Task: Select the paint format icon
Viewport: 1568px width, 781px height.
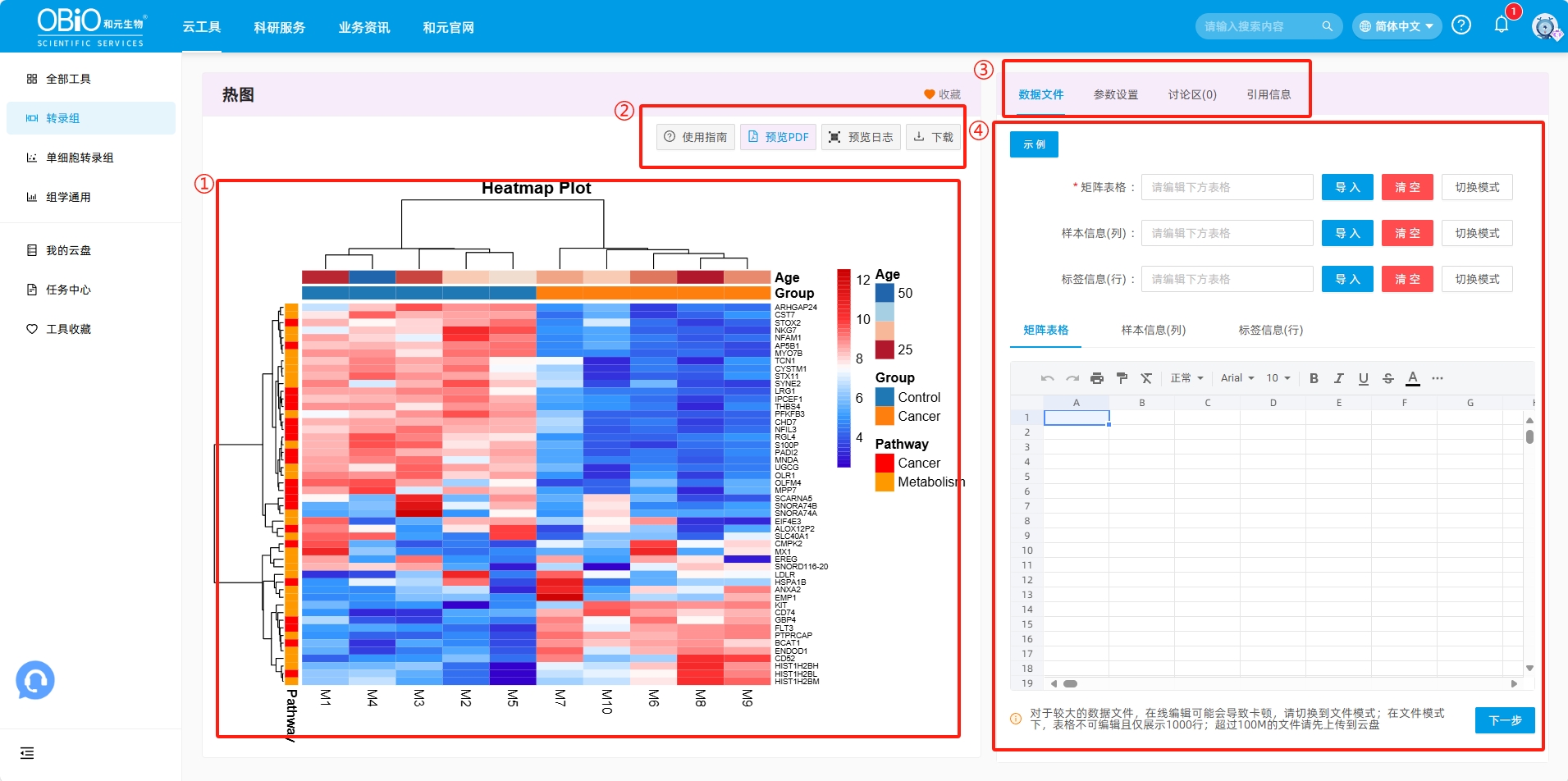Action: click(x=1122, y=378)
